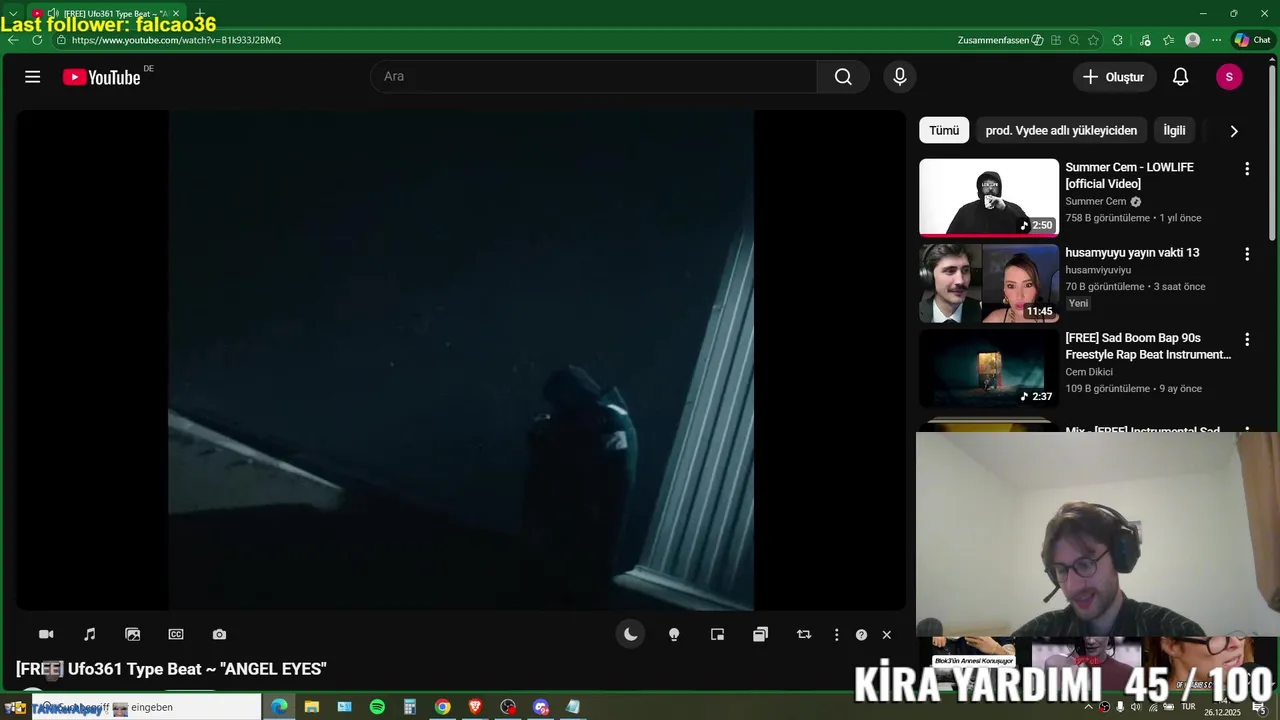
Task: Open YouTube notifications bell
Action: pyautogui.click(x=1180, y=77)
